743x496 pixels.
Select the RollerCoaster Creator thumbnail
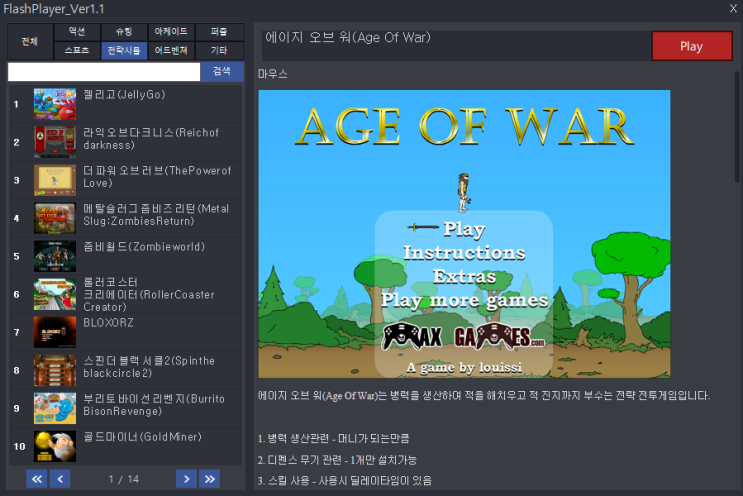coord(55,294)
